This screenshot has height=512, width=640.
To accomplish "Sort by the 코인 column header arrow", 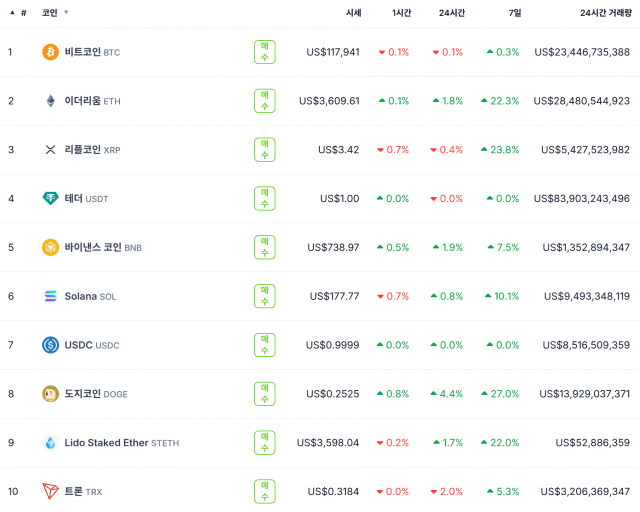I will 66,12.
